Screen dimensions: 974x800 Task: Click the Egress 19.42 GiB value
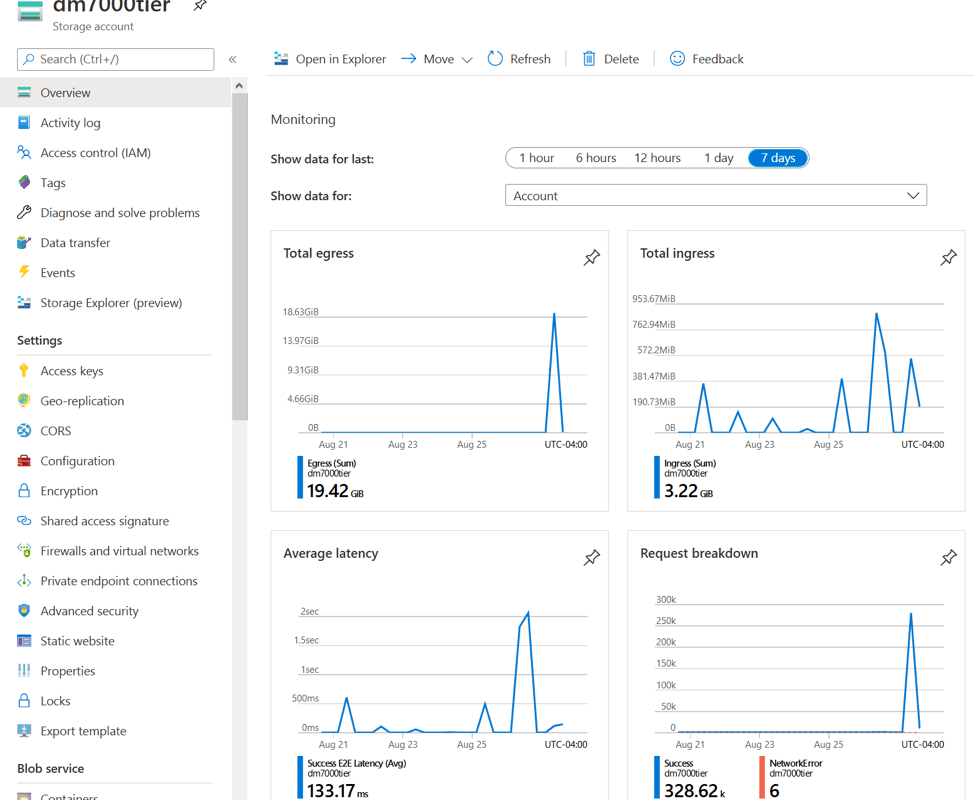(x=335, y=491)
